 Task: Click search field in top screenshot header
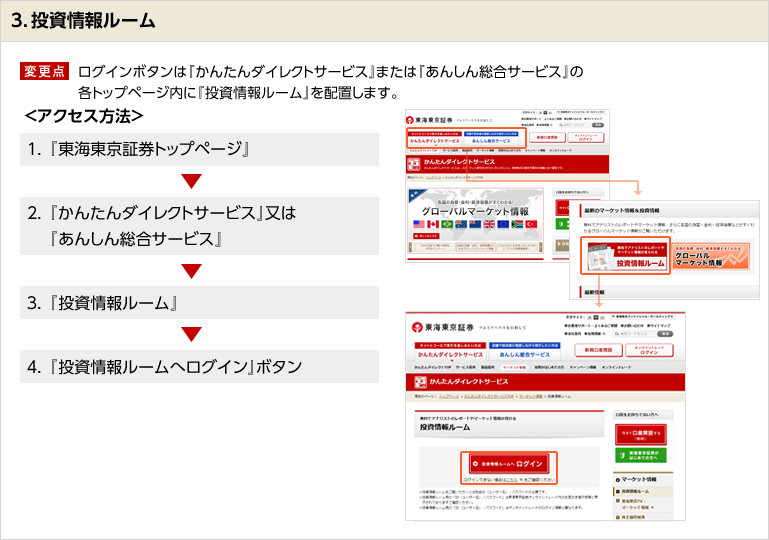tap(574, 125)
